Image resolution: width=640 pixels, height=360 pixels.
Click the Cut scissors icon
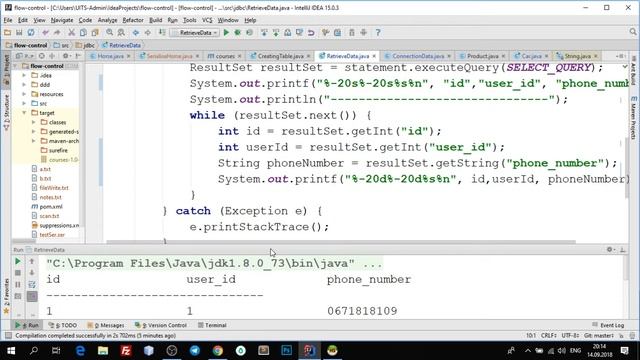71,33
